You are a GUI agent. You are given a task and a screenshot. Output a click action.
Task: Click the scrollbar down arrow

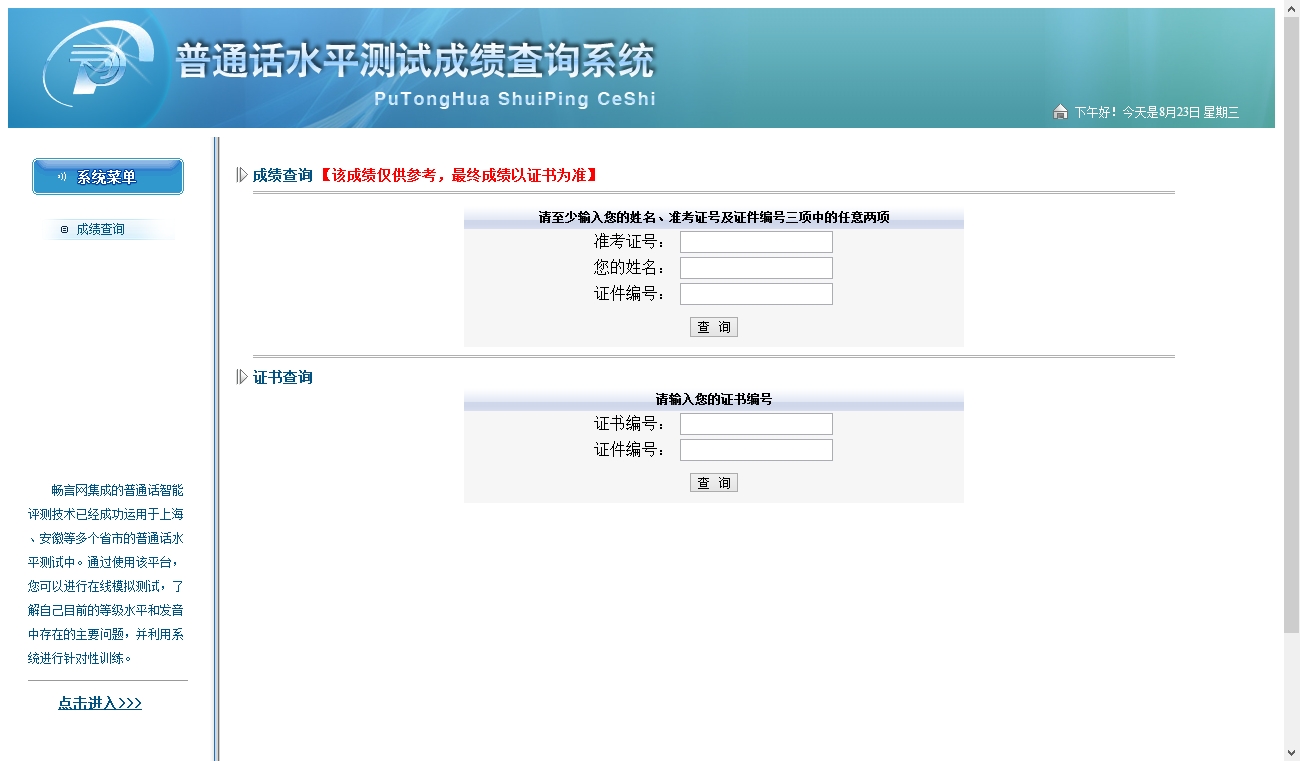[x=1291, y=753]
